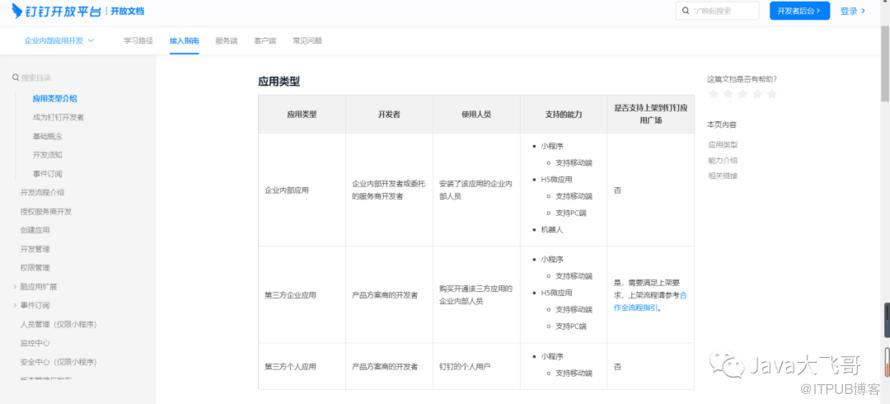Rate the document two stars
This screenshot has width=890, height=404.
(x=728, y=94)
